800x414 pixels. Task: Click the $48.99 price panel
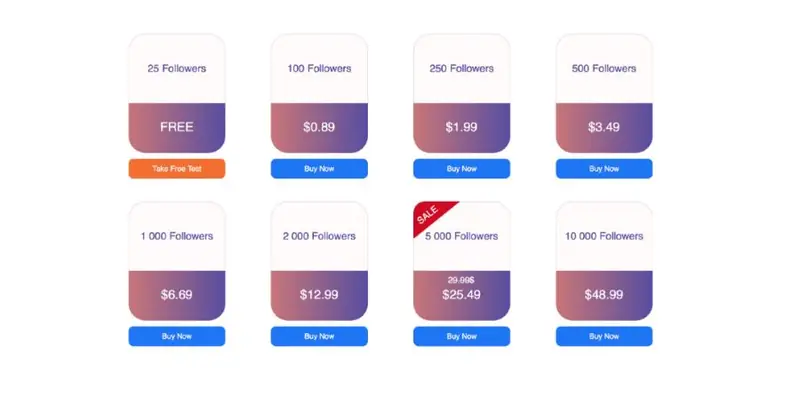point(604,295)
